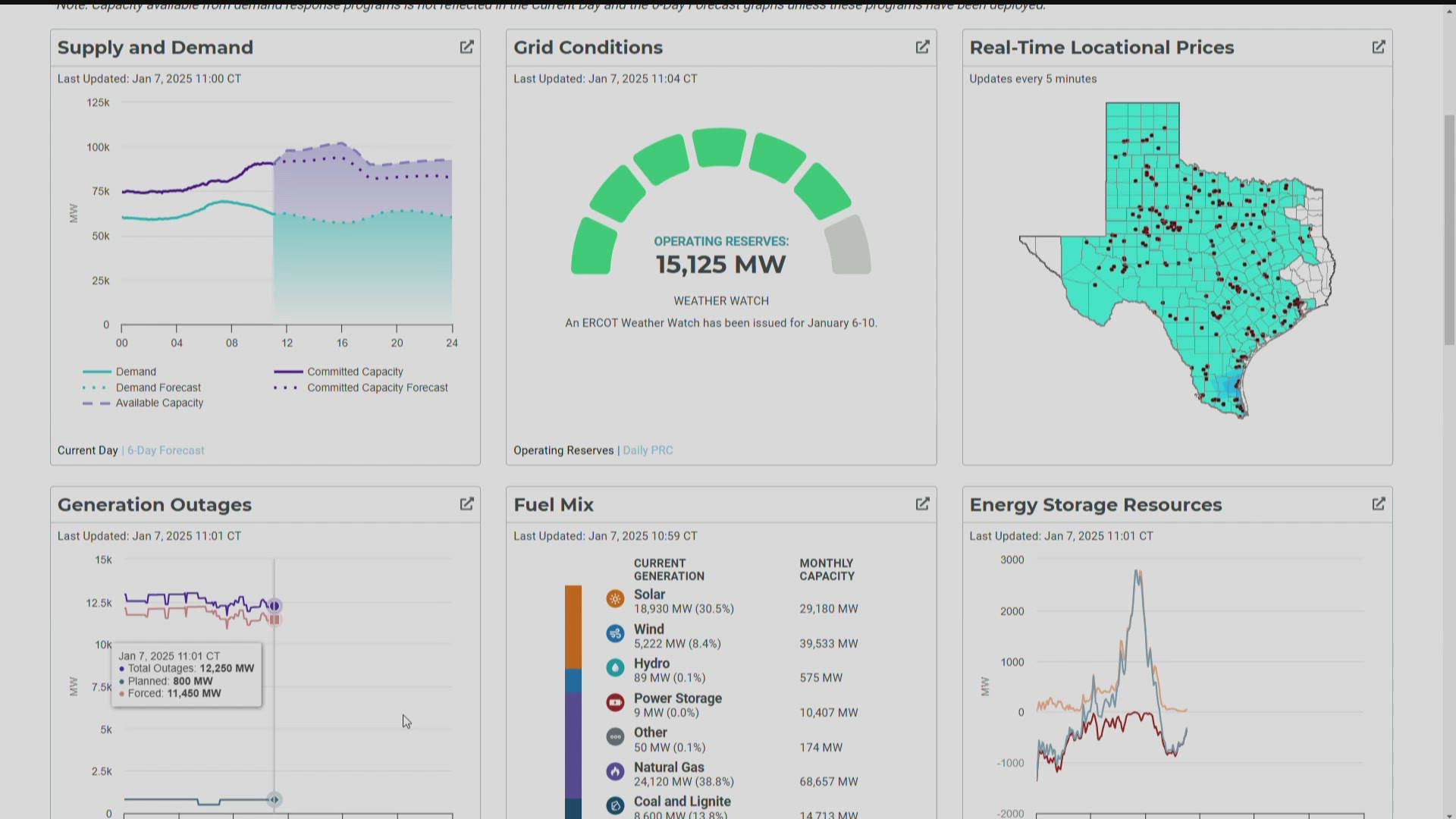Click the Hydro water drop icon
The height and width of the screenshot is (819, 1456).
615,667
